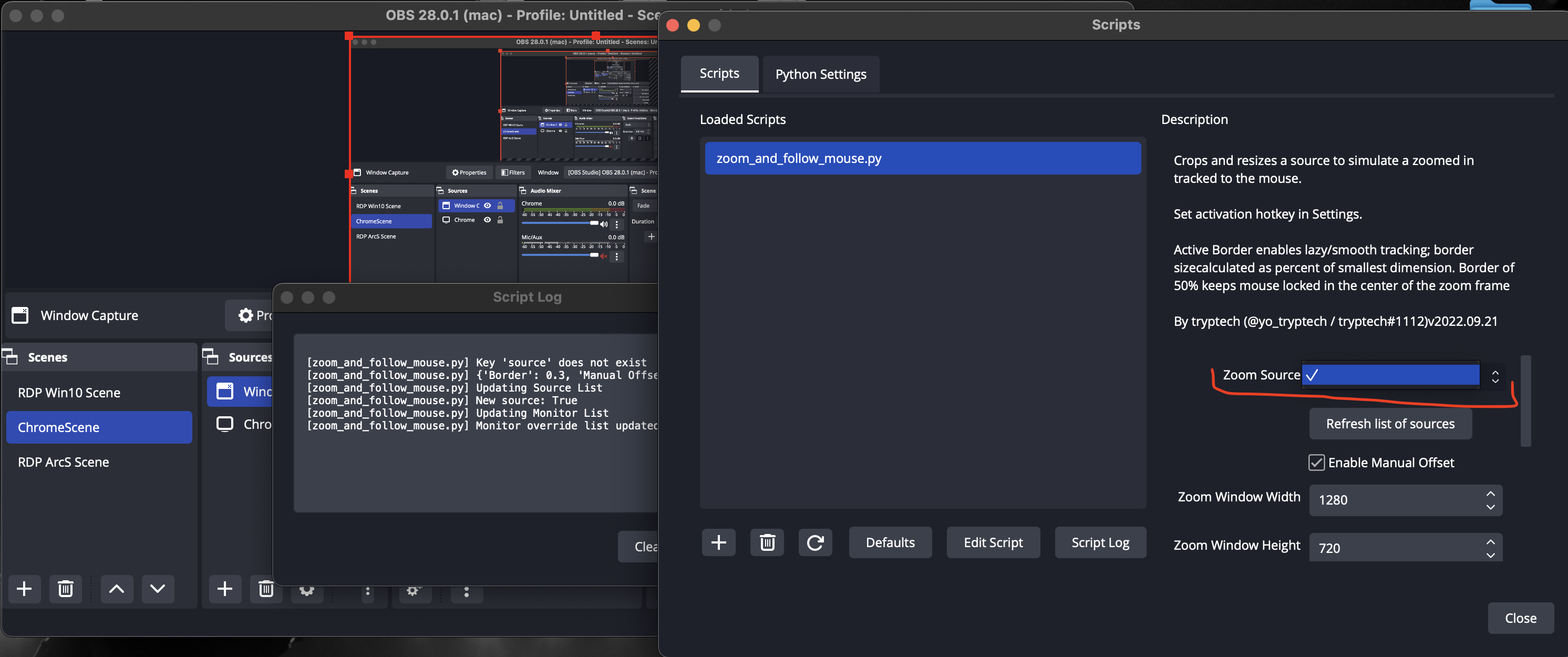Screen dimensions: 1568x657
Task: Uncheck Enable Manual Offset
Action: click(1317, 462)
